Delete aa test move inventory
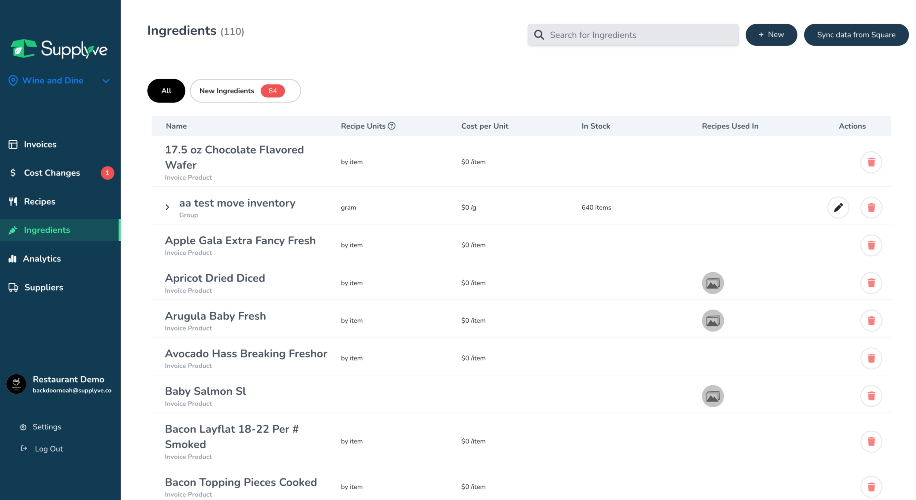This screenshot has width=916, height=500. click(871, 207)
